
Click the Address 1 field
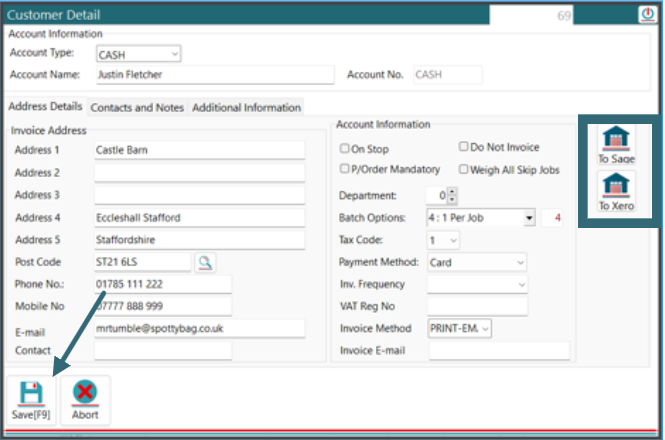[x=199, y=150]
